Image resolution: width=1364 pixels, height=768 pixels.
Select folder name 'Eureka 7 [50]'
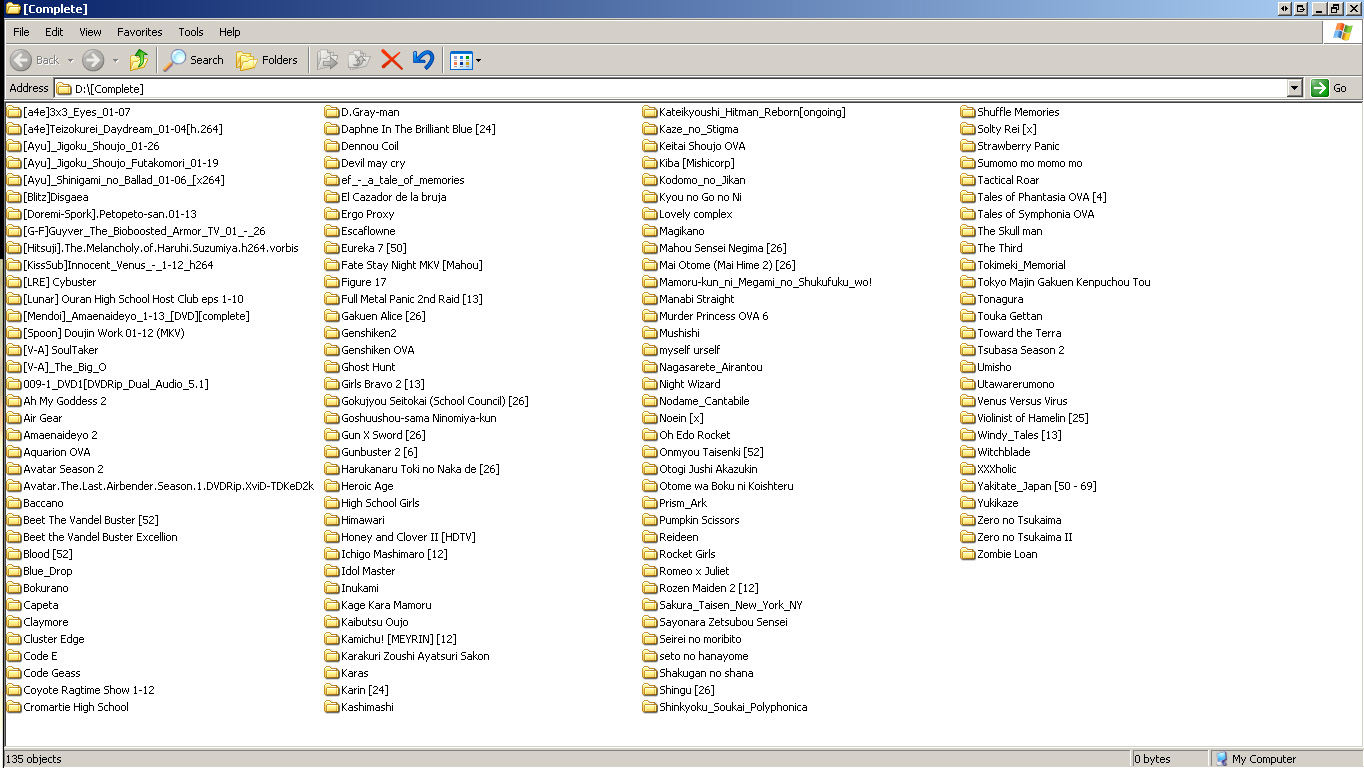[x=374, y=248]
